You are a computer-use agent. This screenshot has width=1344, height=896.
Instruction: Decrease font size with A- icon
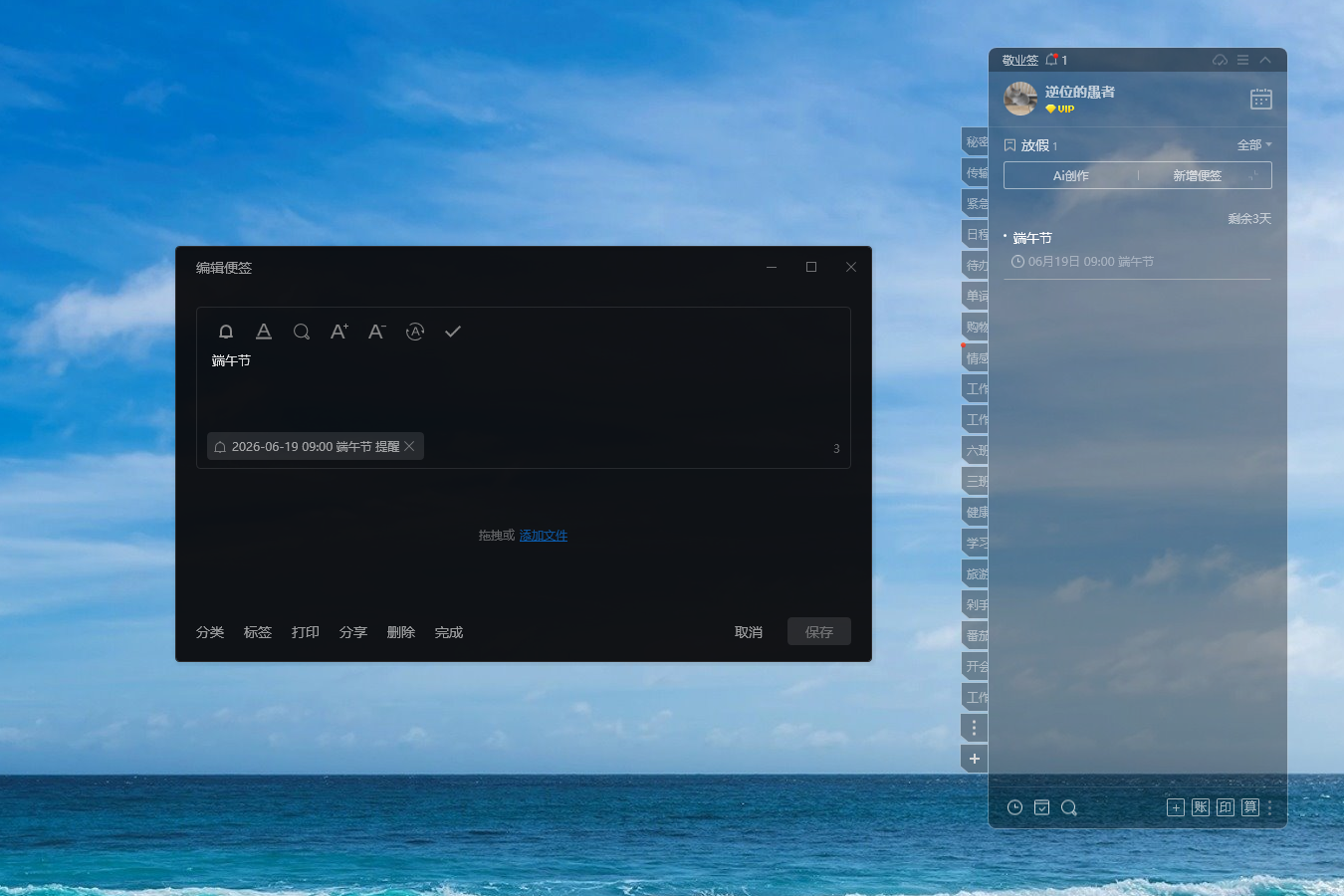(377, 332)
